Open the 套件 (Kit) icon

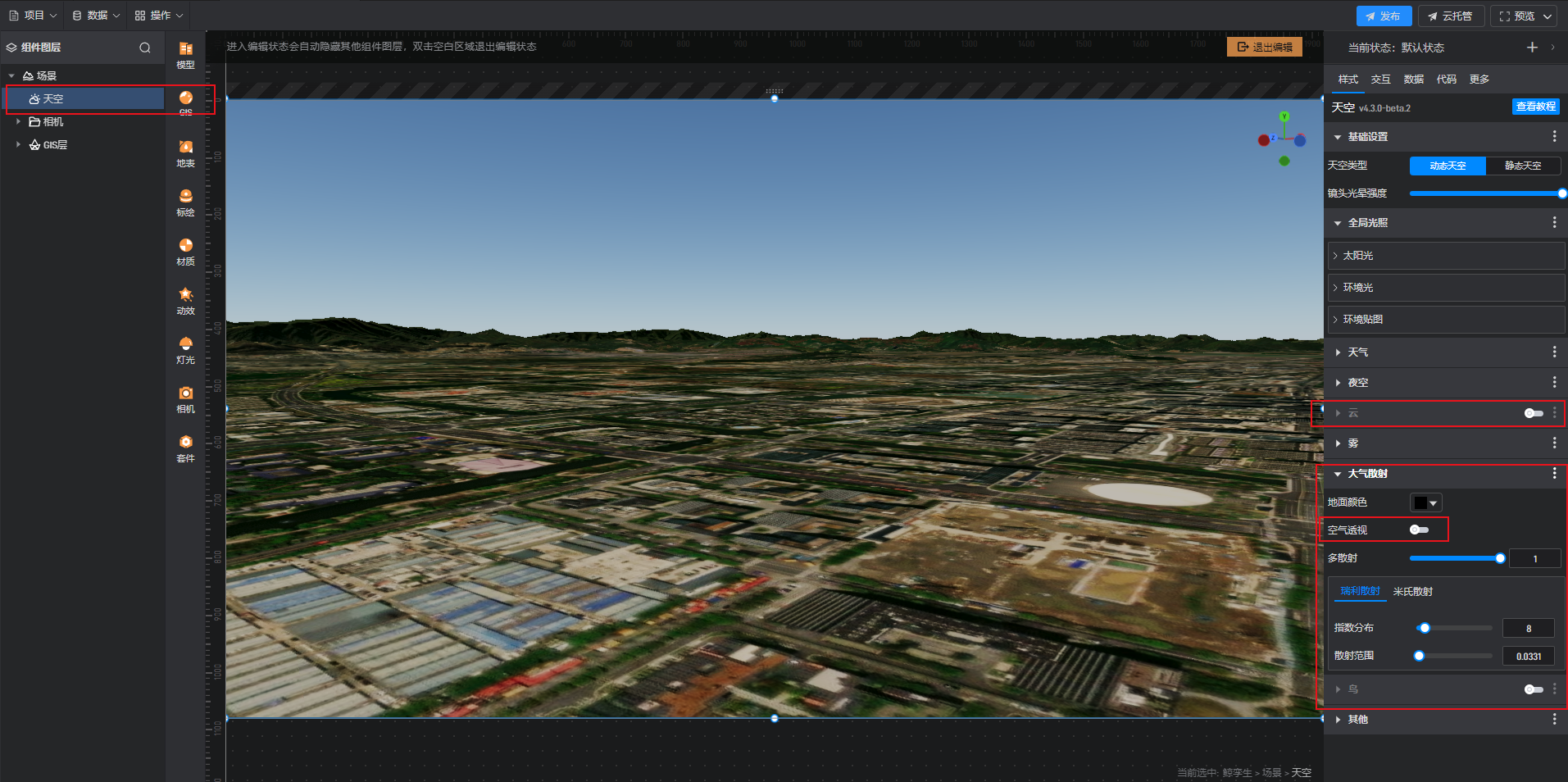[186, 448]
